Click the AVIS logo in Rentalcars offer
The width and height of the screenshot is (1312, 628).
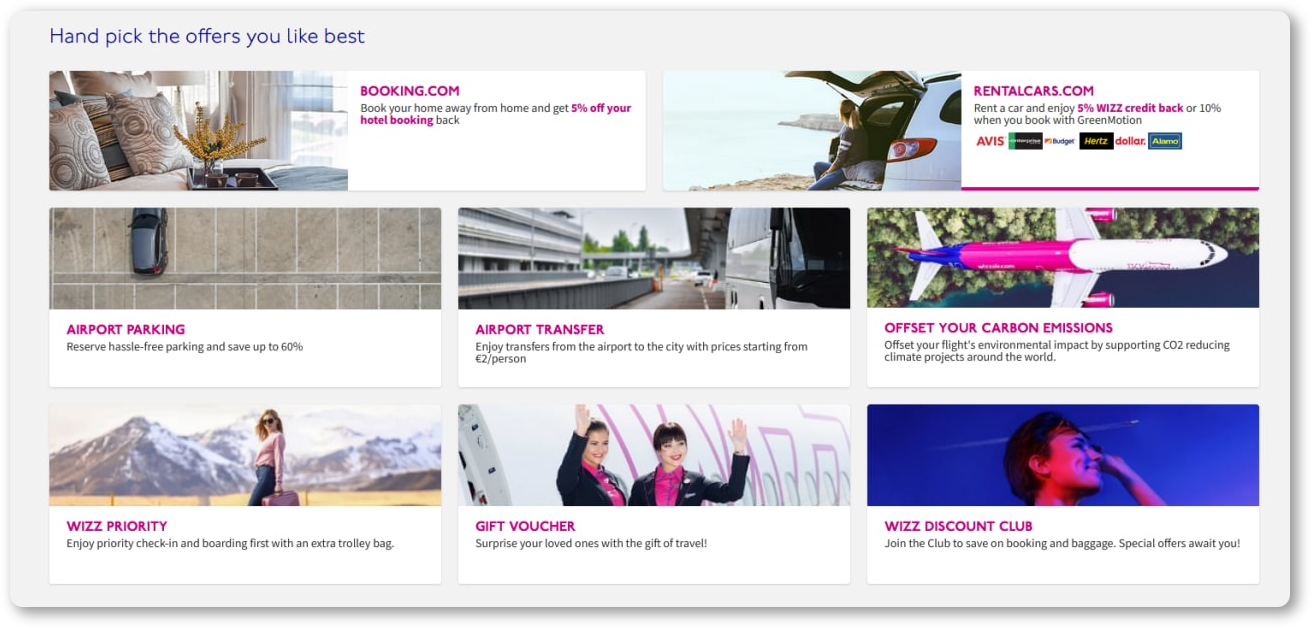pos(990,141)
